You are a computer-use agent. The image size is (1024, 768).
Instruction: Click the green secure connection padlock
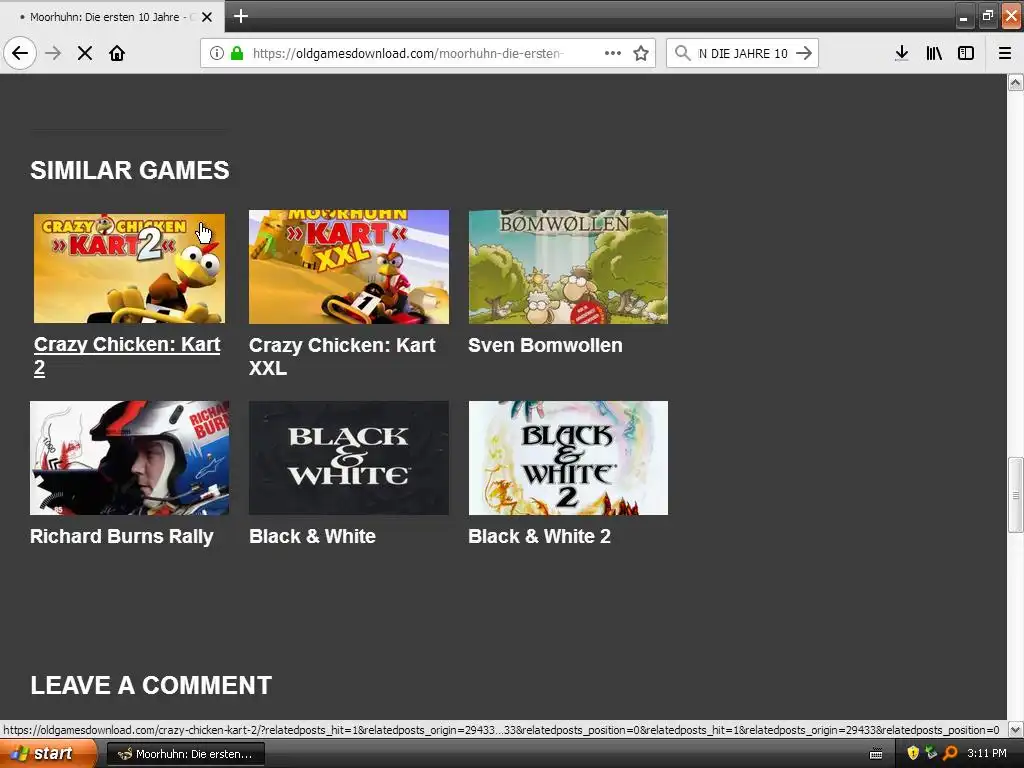click(x=237, y=53)
